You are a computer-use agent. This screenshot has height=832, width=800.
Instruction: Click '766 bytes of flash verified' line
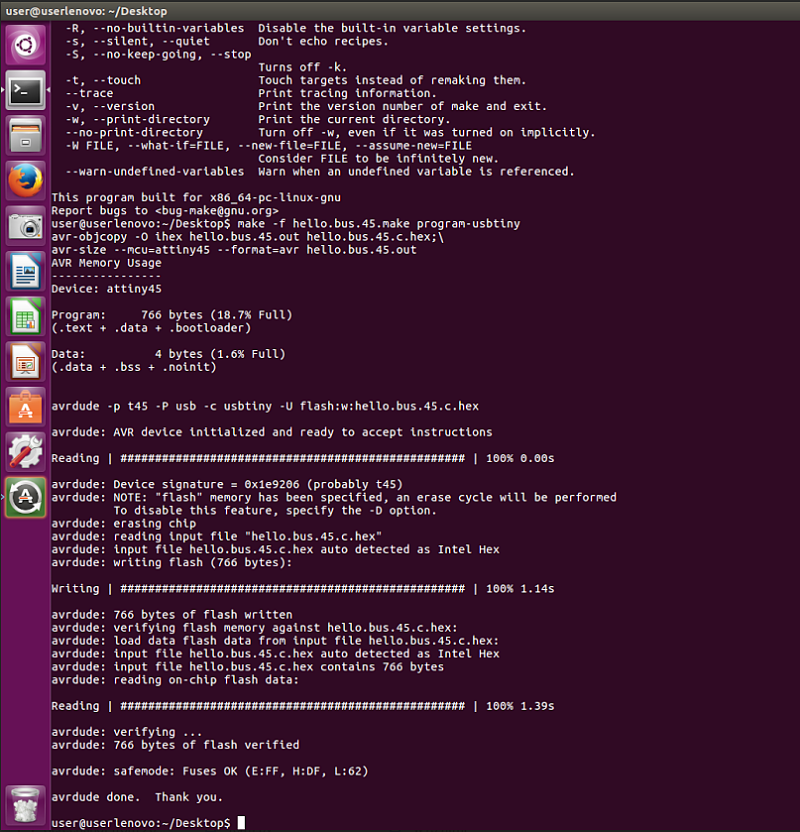pos(175,745)
